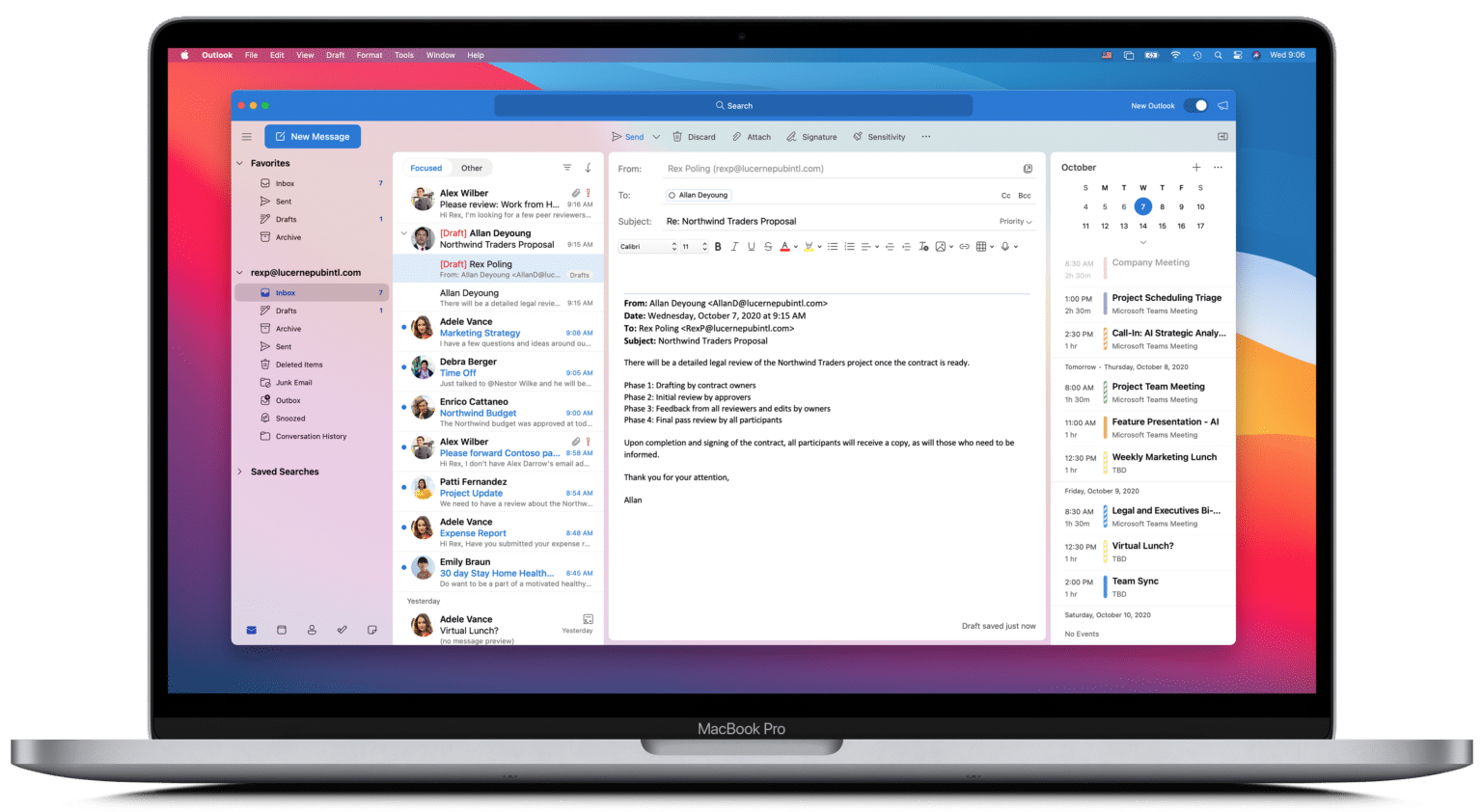Open the font color dropdown arrow
The width and height of the screenshot is (1482, 812).
click(795, 247)
